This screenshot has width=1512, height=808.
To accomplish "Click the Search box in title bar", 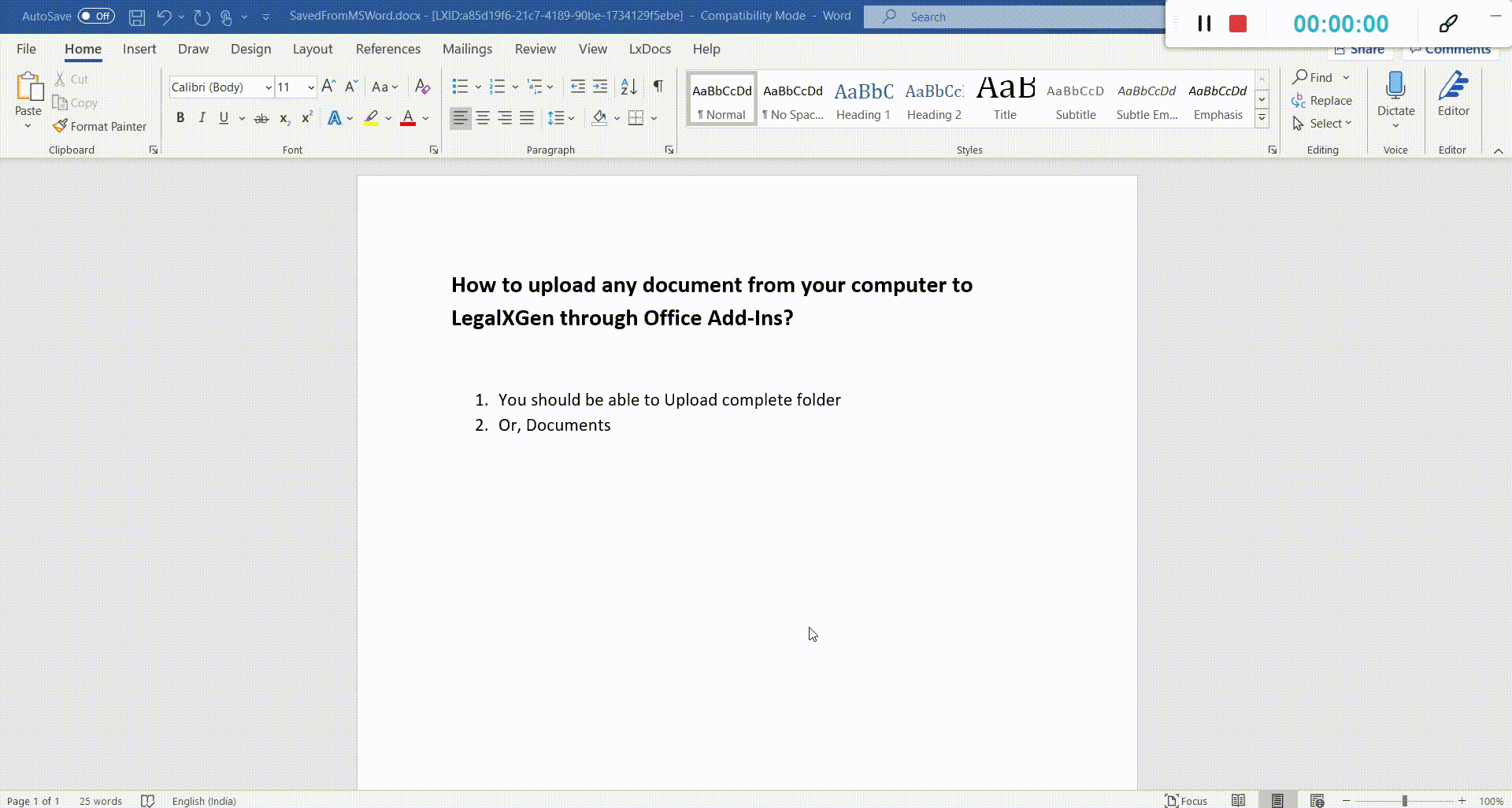I will 1016,17.
